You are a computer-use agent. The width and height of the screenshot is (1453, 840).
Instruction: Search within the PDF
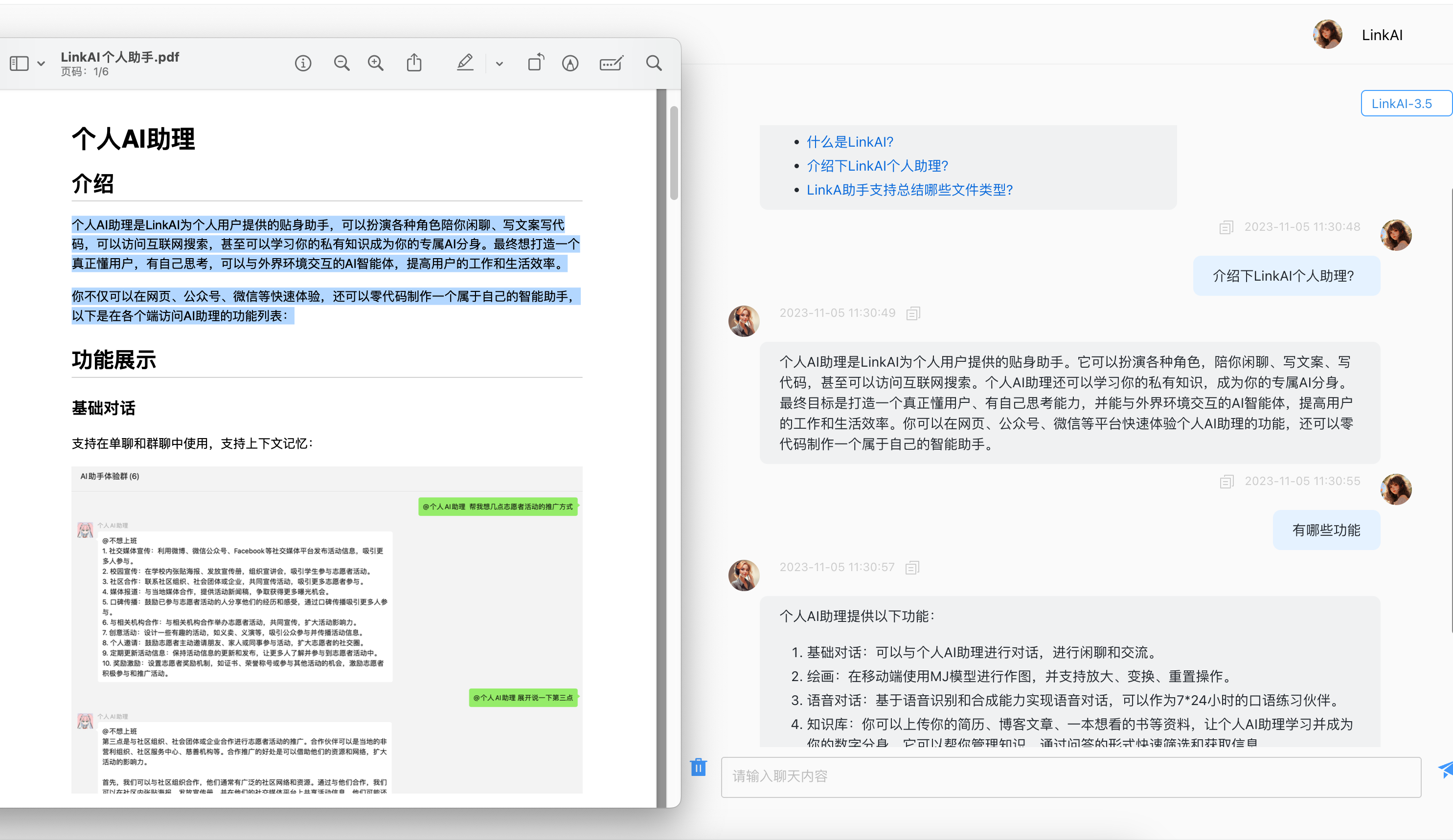[x=654, y=64]
